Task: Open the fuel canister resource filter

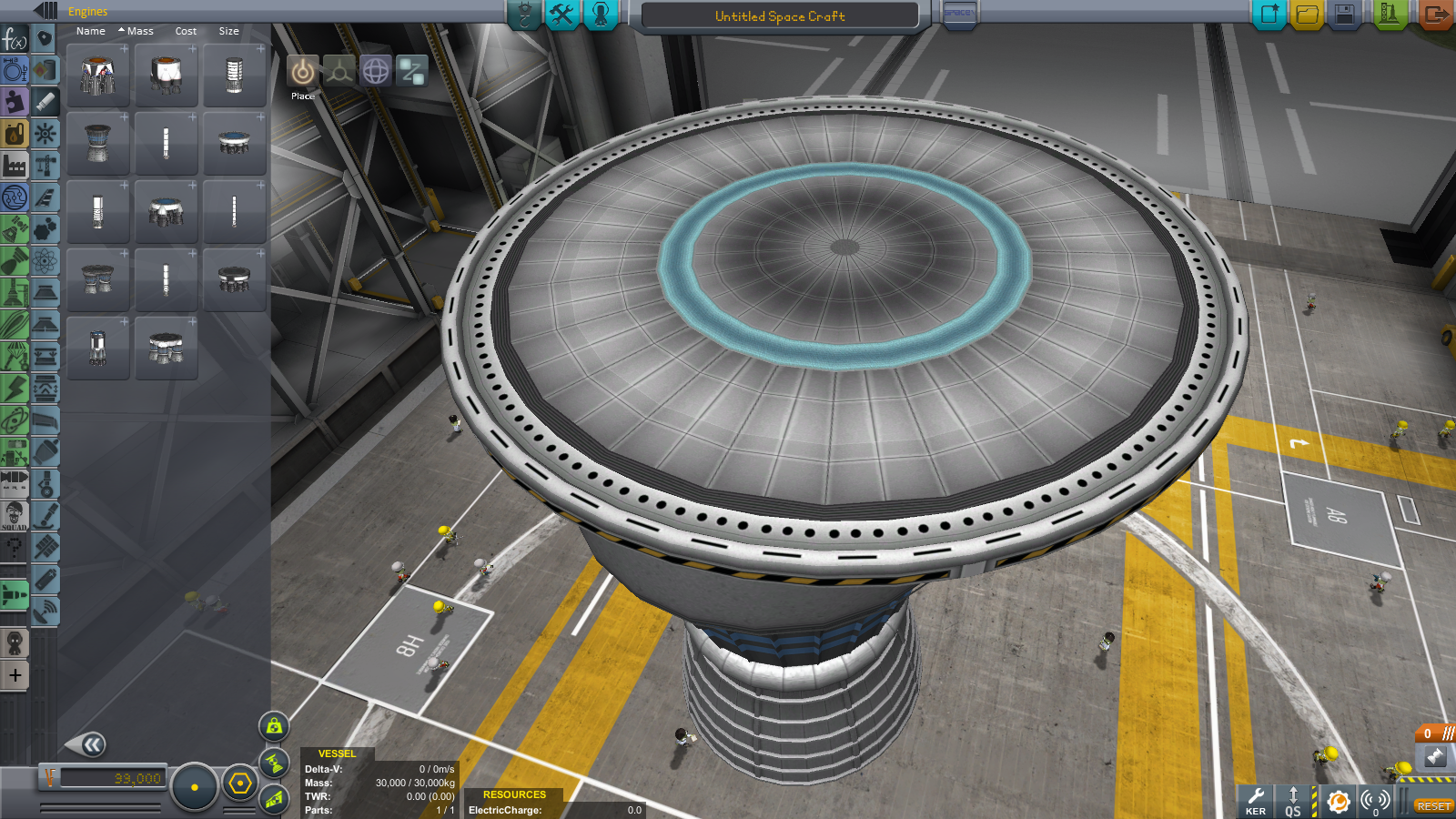Action: 15,134
